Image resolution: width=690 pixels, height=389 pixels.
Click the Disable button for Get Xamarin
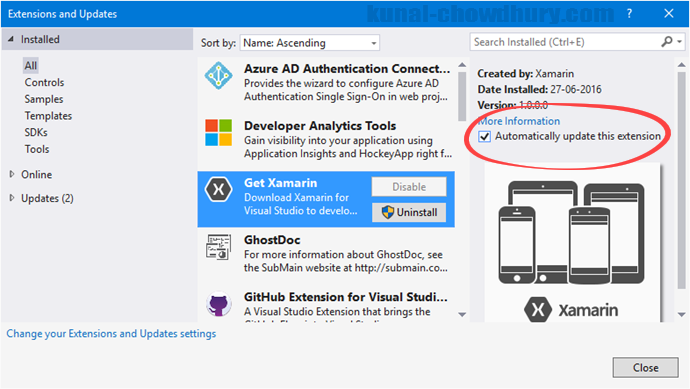(409, 187)
